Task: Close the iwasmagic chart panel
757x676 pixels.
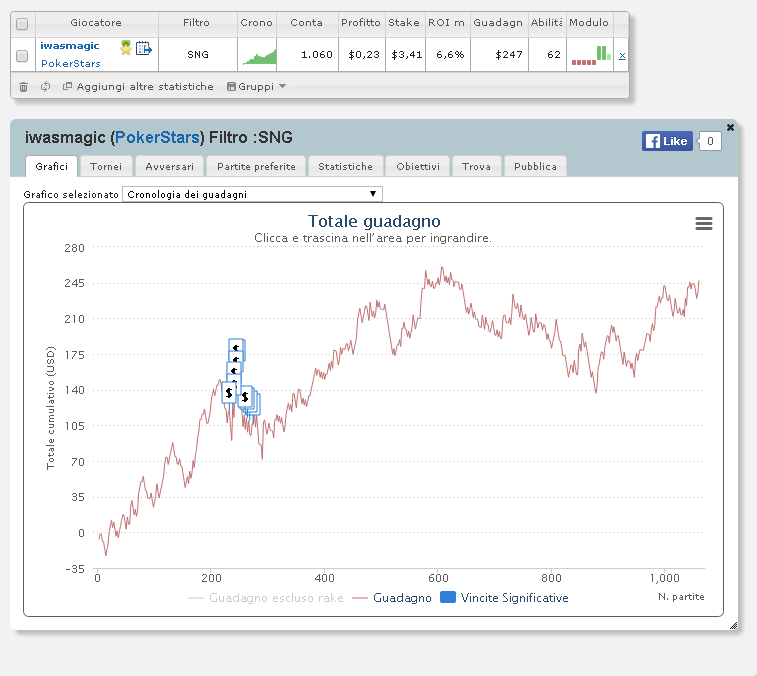Action: pos(730,127)
